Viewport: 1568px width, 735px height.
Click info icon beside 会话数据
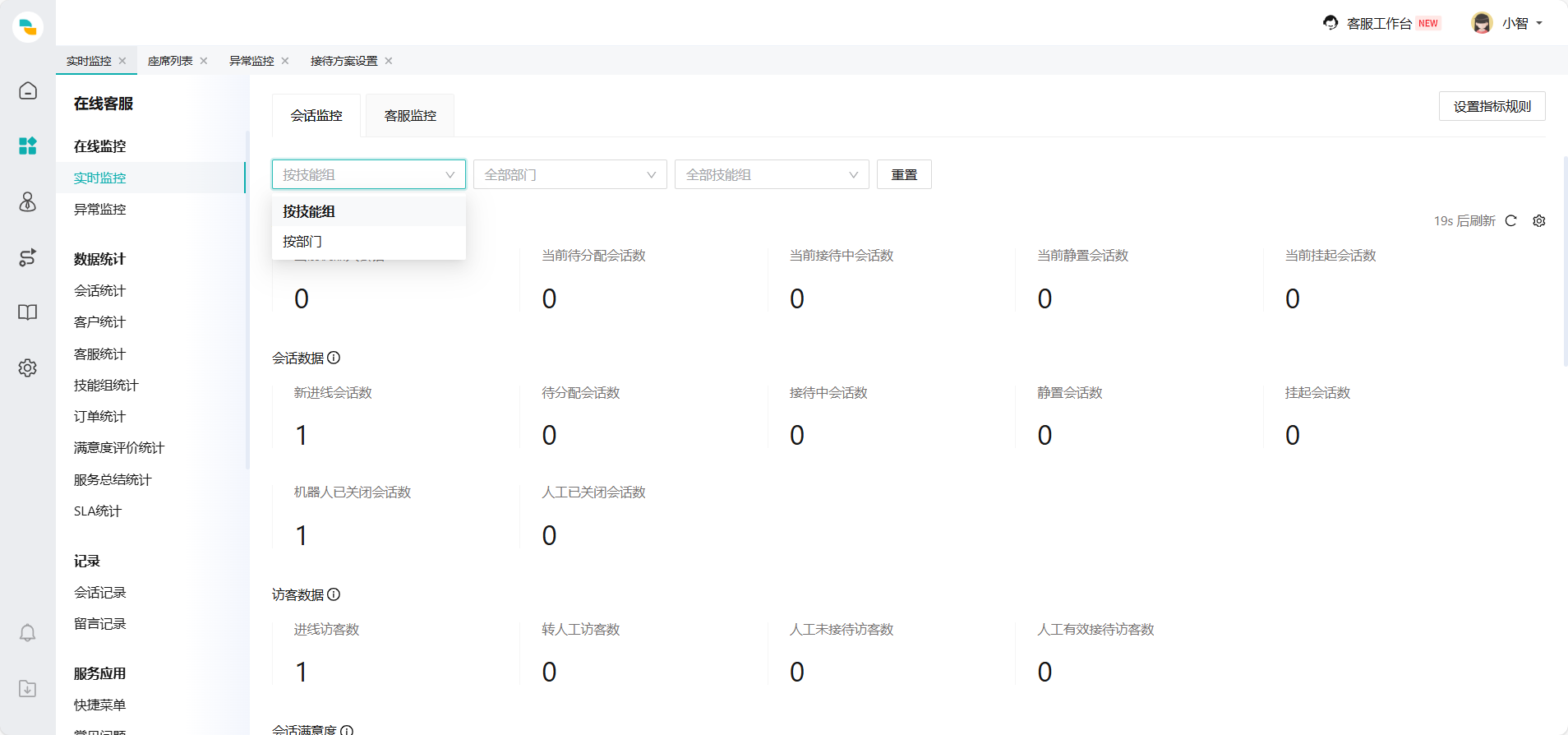click(x=334, y=358)
